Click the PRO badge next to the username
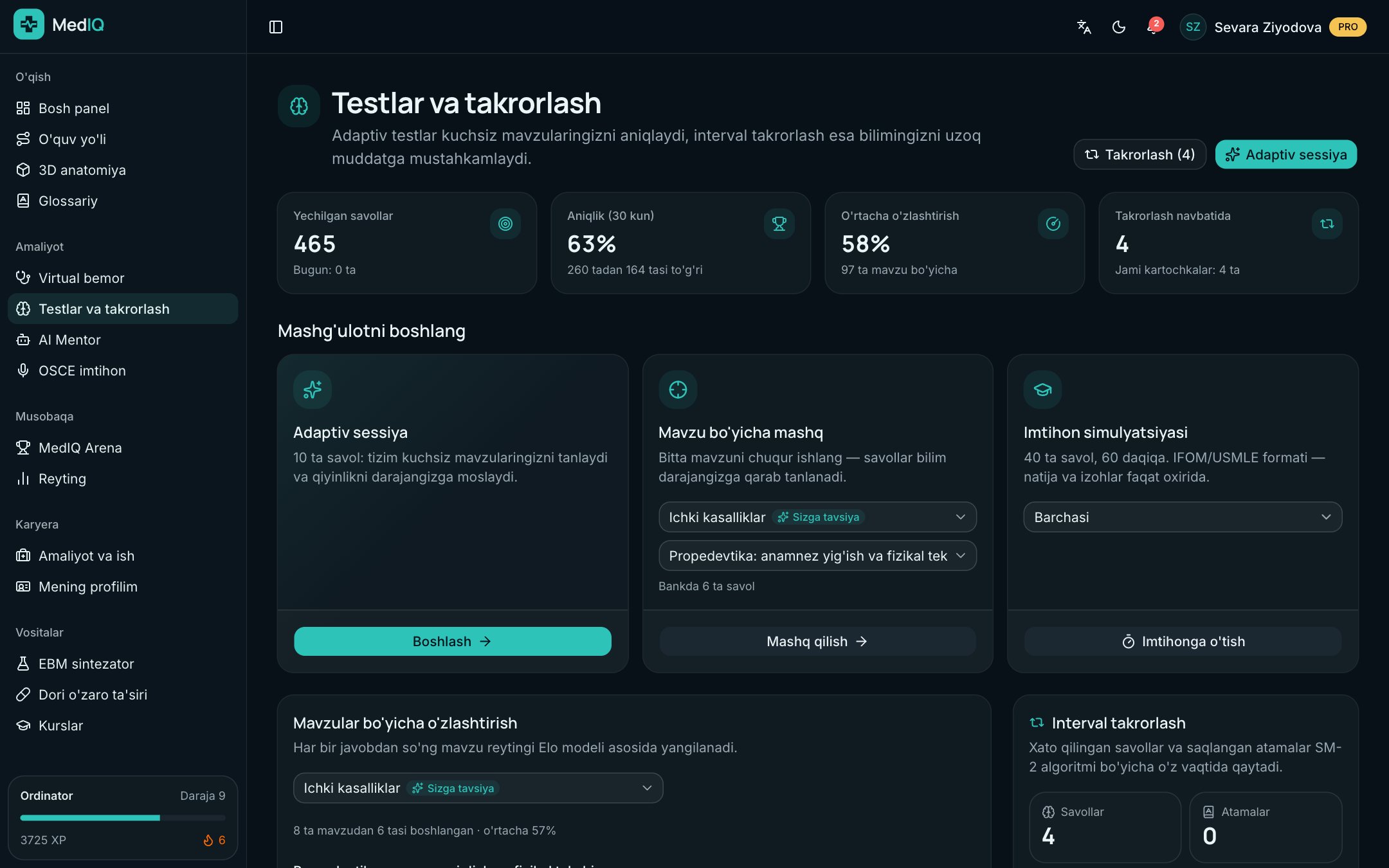 point(1348,27)
